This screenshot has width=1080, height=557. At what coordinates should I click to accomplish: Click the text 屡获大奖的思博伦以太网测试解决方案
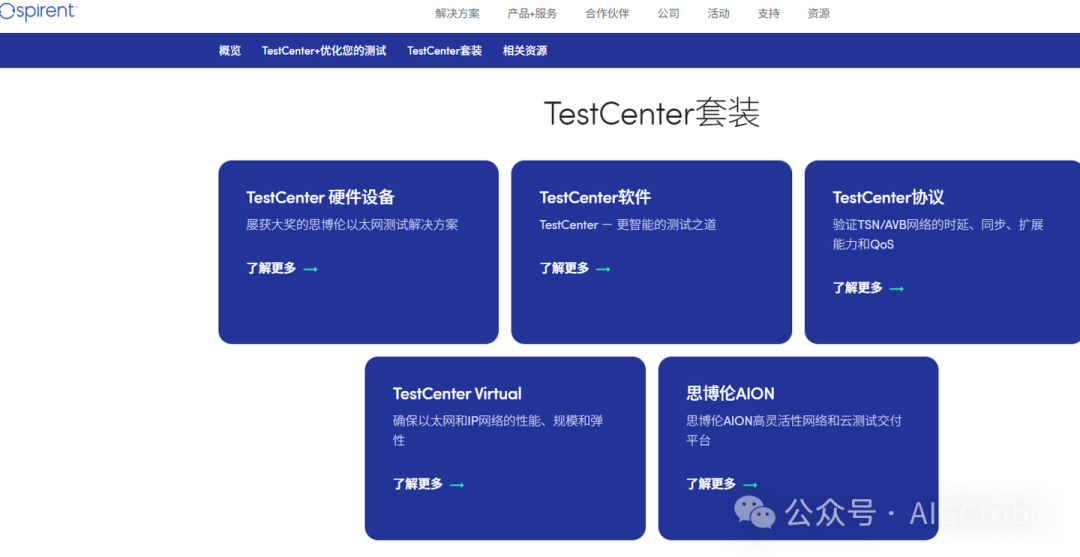[352, 224]
